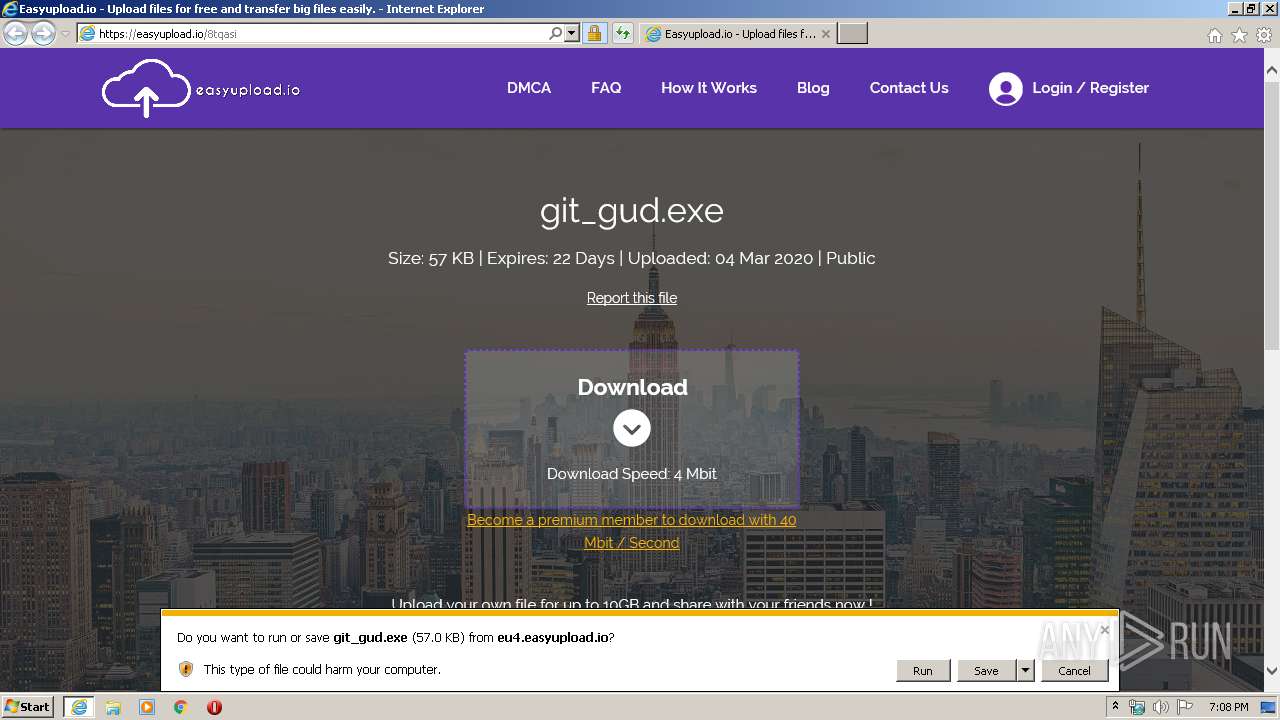Click the easyupload.io cloud logo
The width and height of the screenshot is (1280, 720).
click(x=201, y=88)
